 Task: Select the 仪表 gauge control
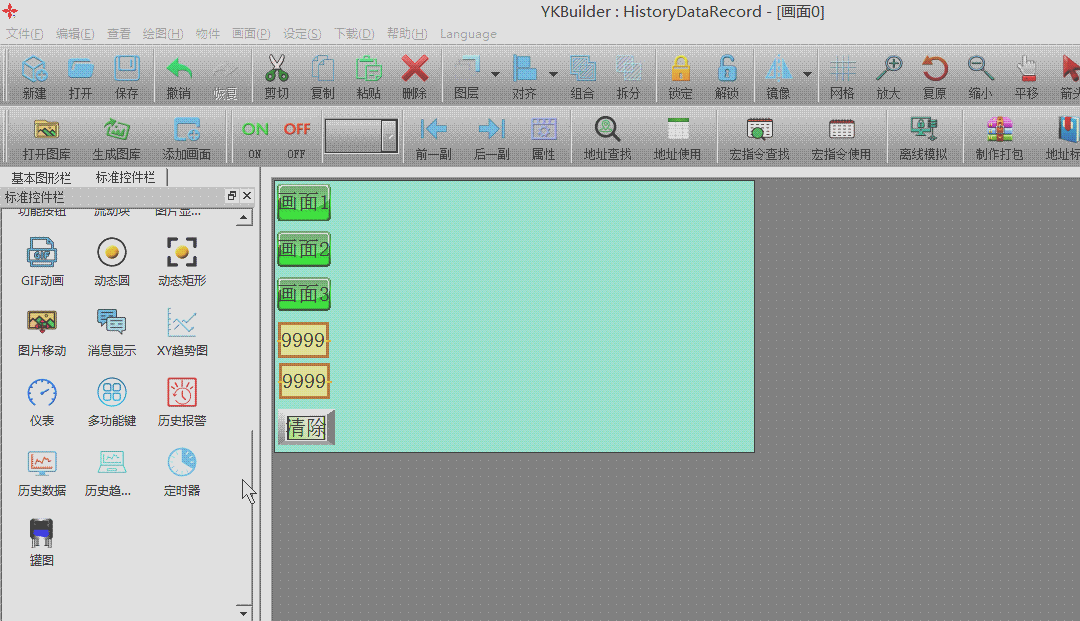pos(42,392)
